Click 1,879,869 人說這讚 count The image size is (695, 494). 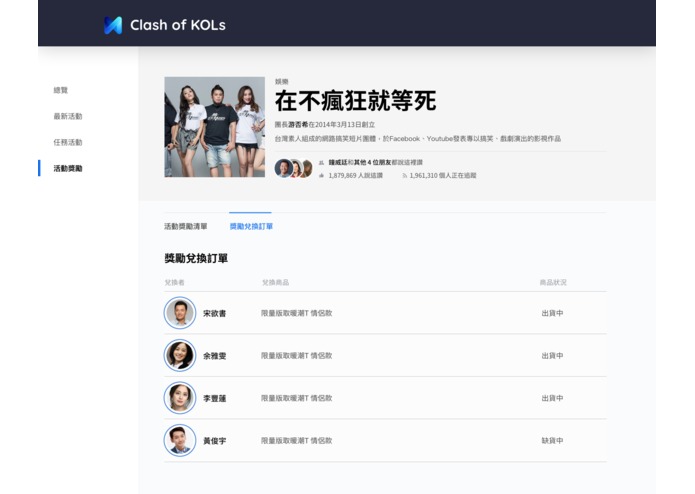point(355,176)
